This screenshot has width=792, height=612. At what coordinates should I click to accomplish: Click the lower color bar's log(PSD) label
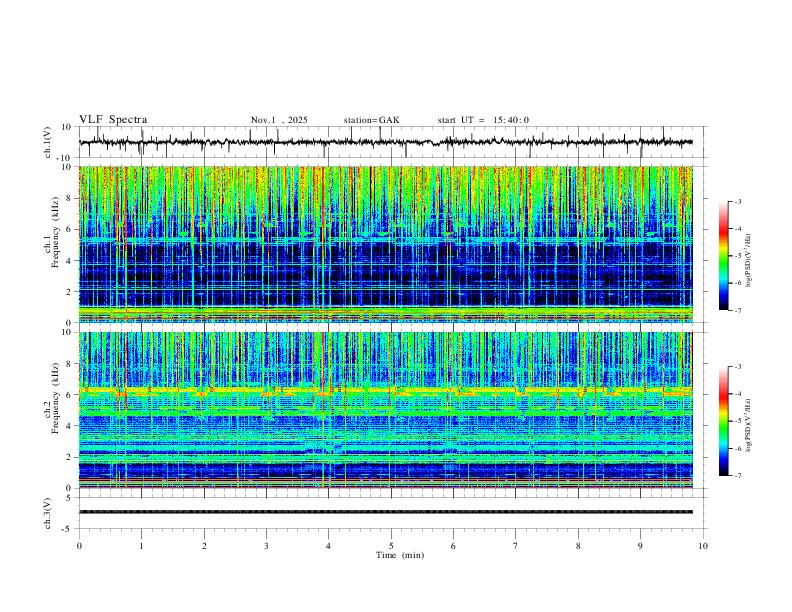click(749, 425)
